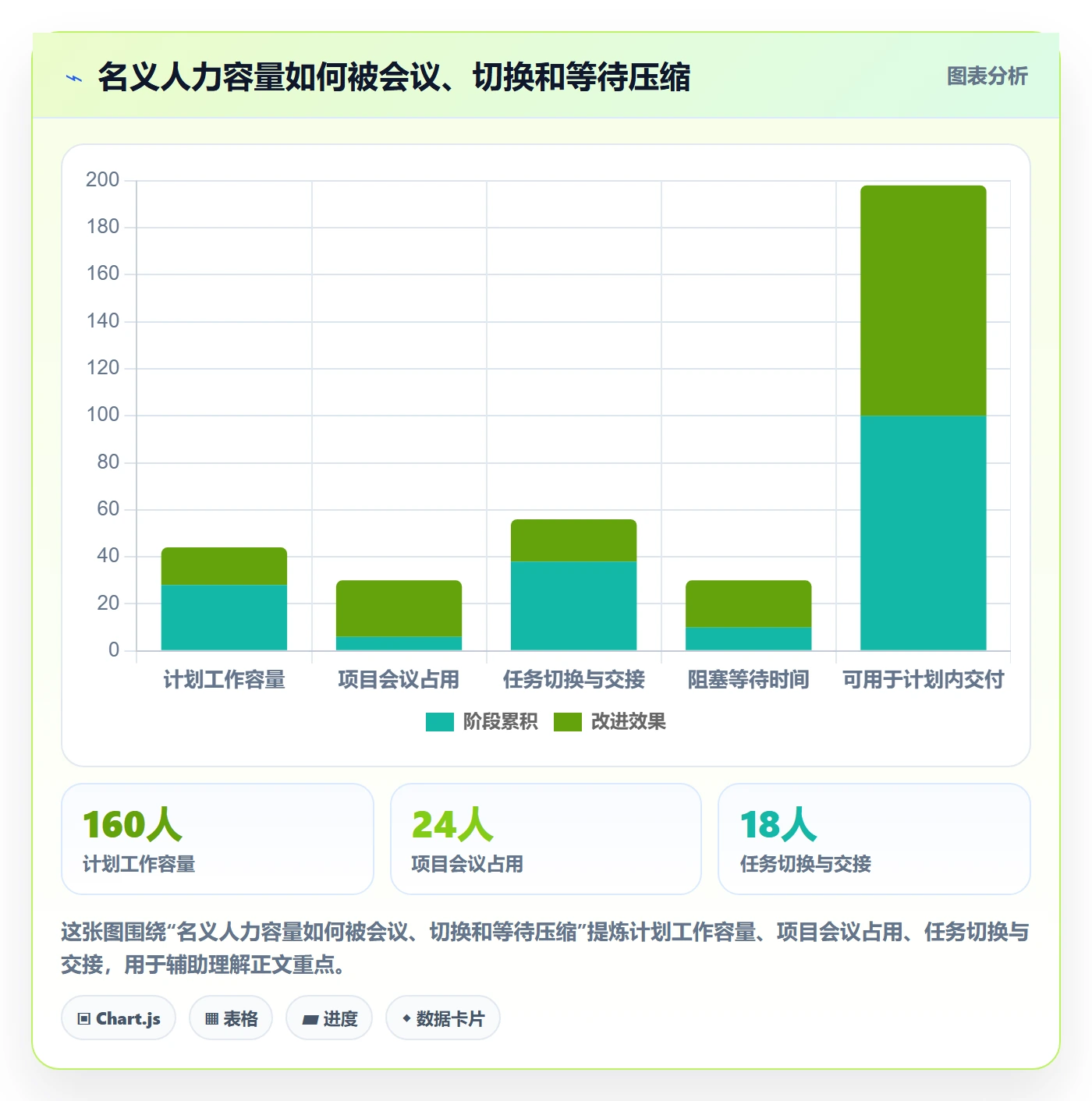
Task: Click the green segment of 可用于计划内交付 bar
Action: (923, 300)
